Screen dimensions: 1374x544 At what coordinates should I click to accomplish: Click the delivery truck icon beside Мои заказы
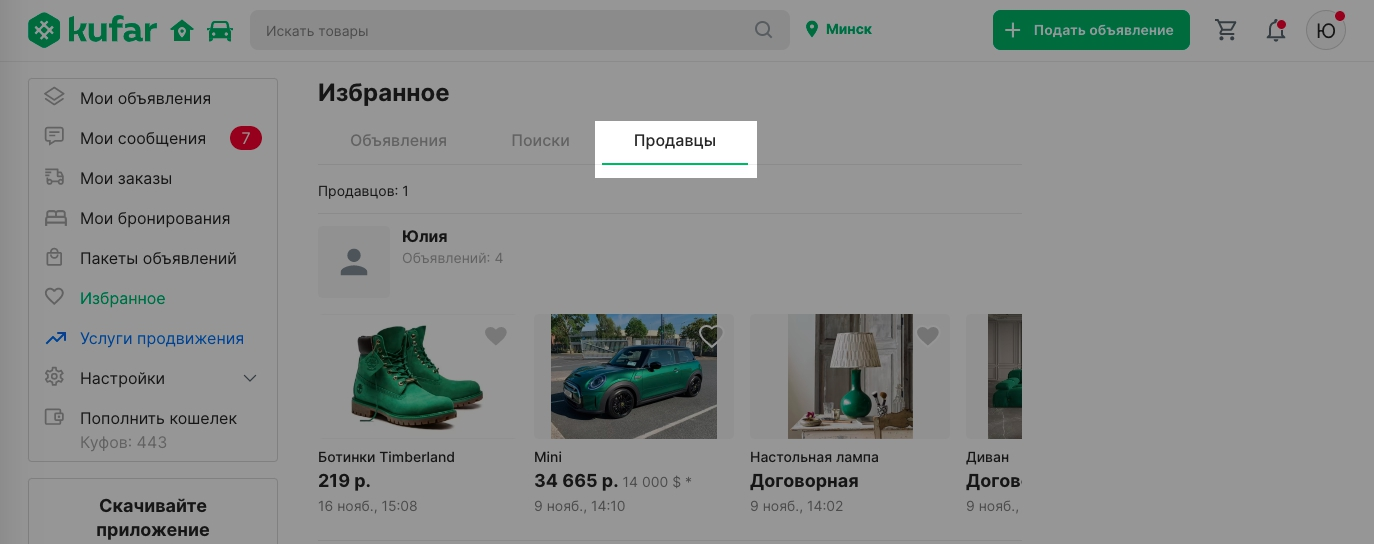tap(54, 178)
